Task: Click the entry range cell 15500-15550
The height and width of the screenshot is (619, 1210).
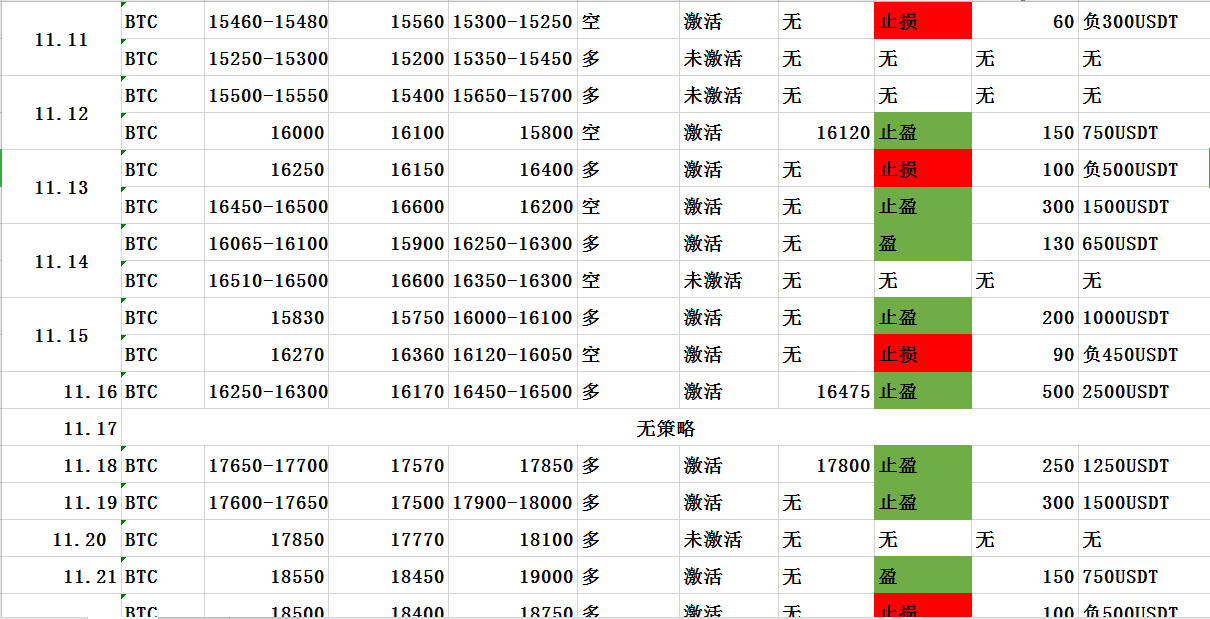Action: pos(266,95)
